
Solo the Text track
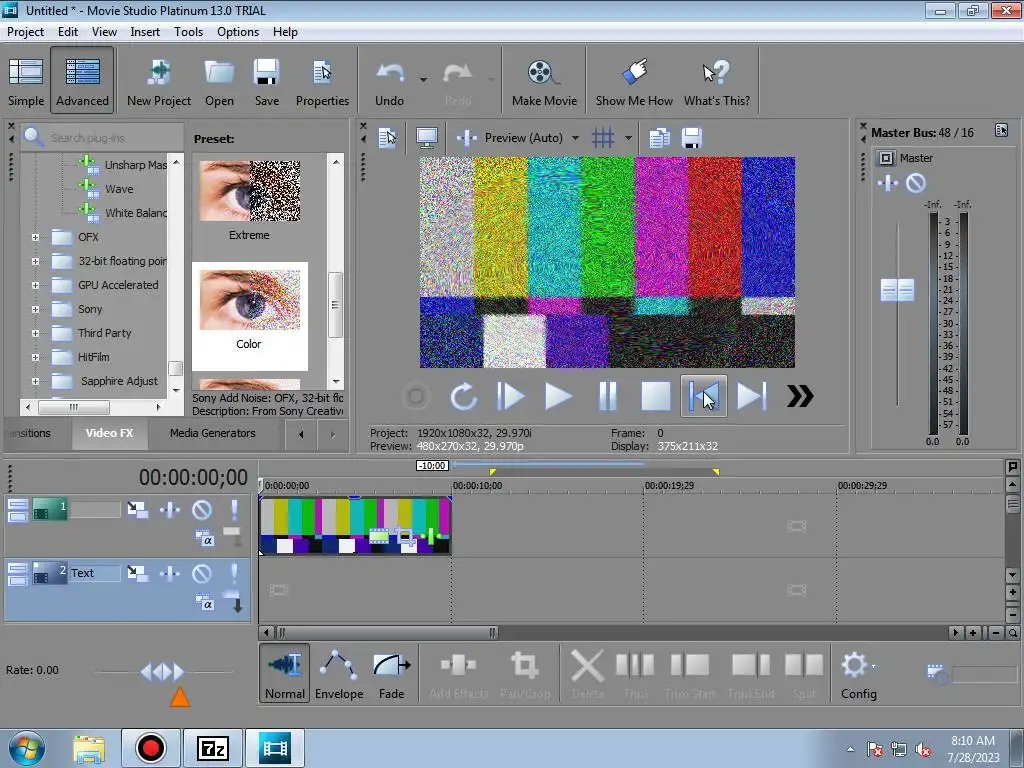click(x=234, y=573)
